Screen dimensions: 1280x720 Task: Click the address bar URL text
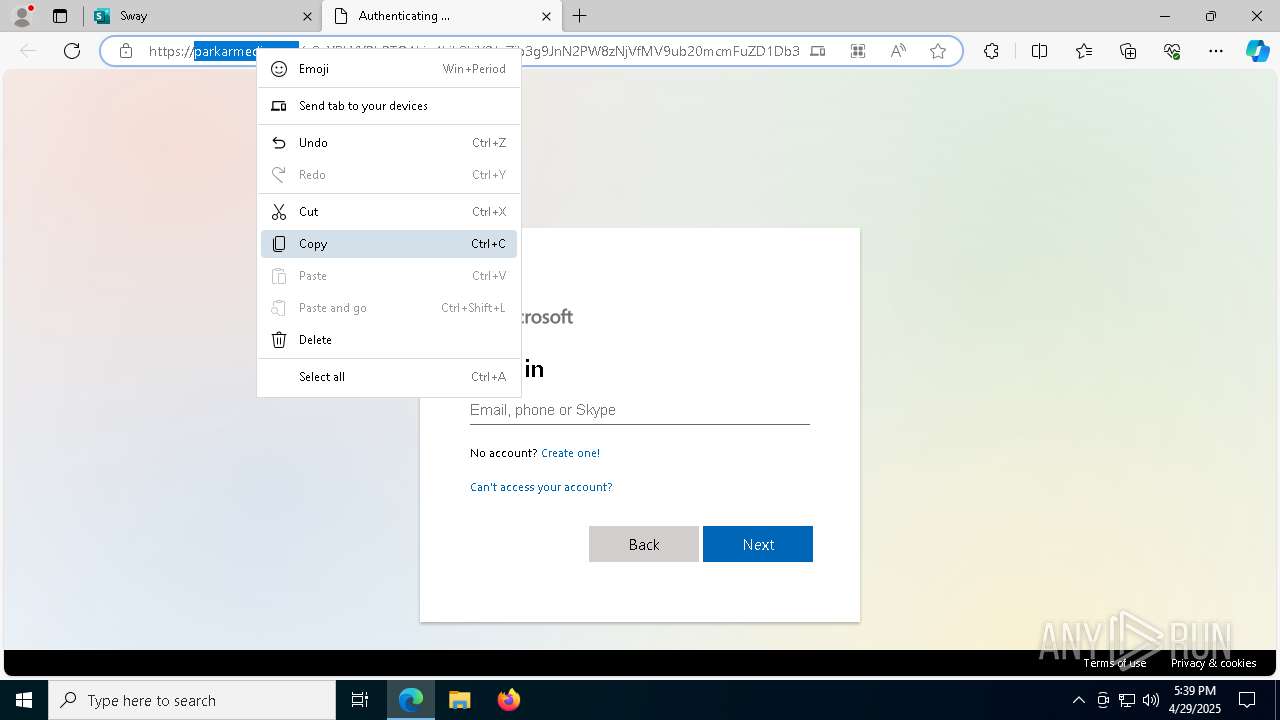[x=474, y=51]
